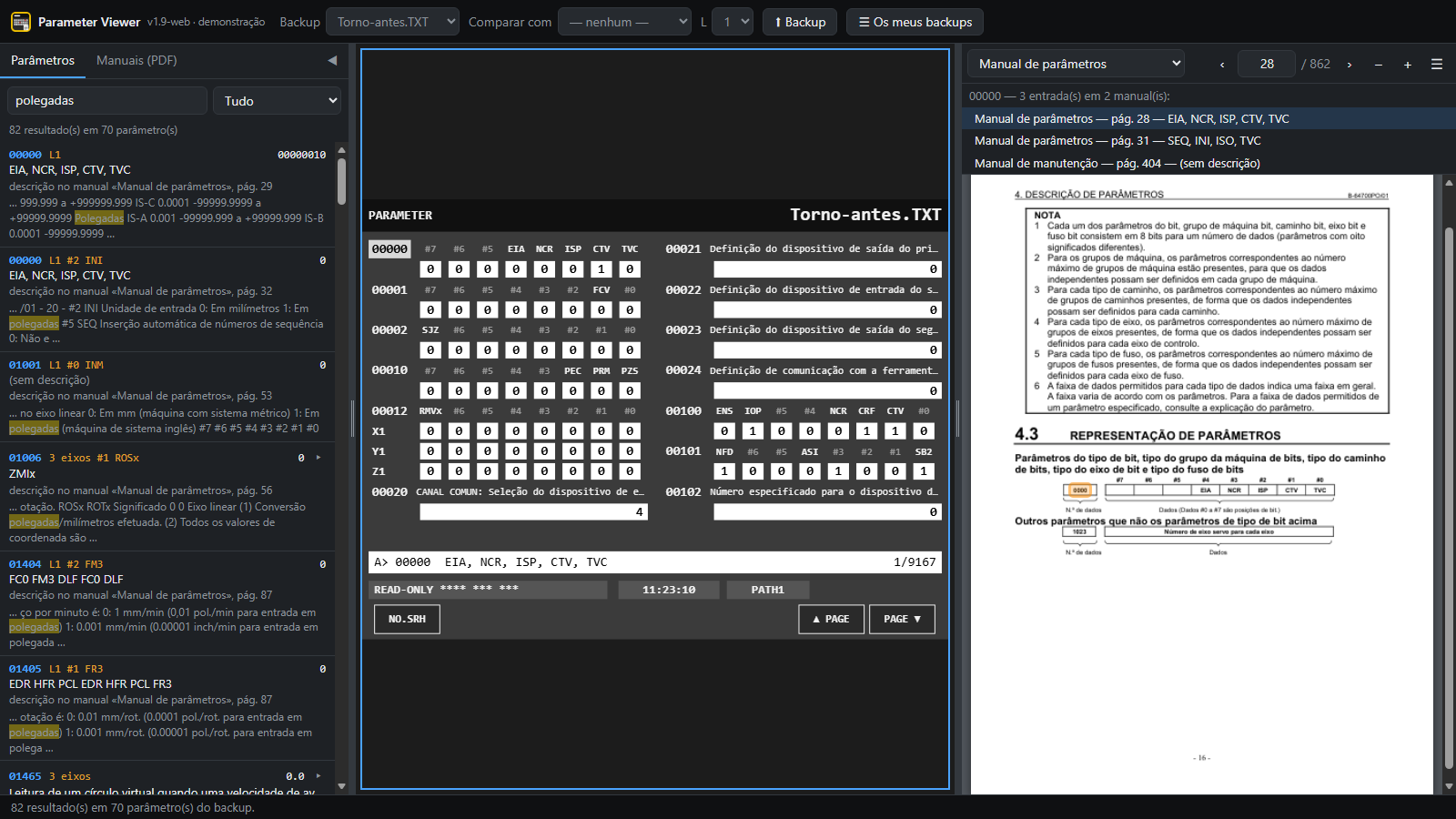
Task: Click the 82 resultado(s) status bar text
Action: click(x=133, y=807)
